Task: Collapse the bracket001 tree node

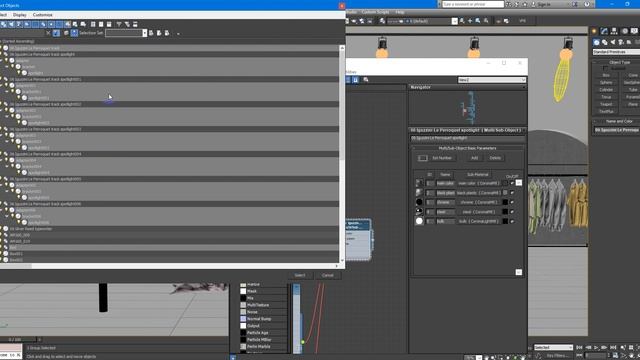Action: tap(7, 91)
